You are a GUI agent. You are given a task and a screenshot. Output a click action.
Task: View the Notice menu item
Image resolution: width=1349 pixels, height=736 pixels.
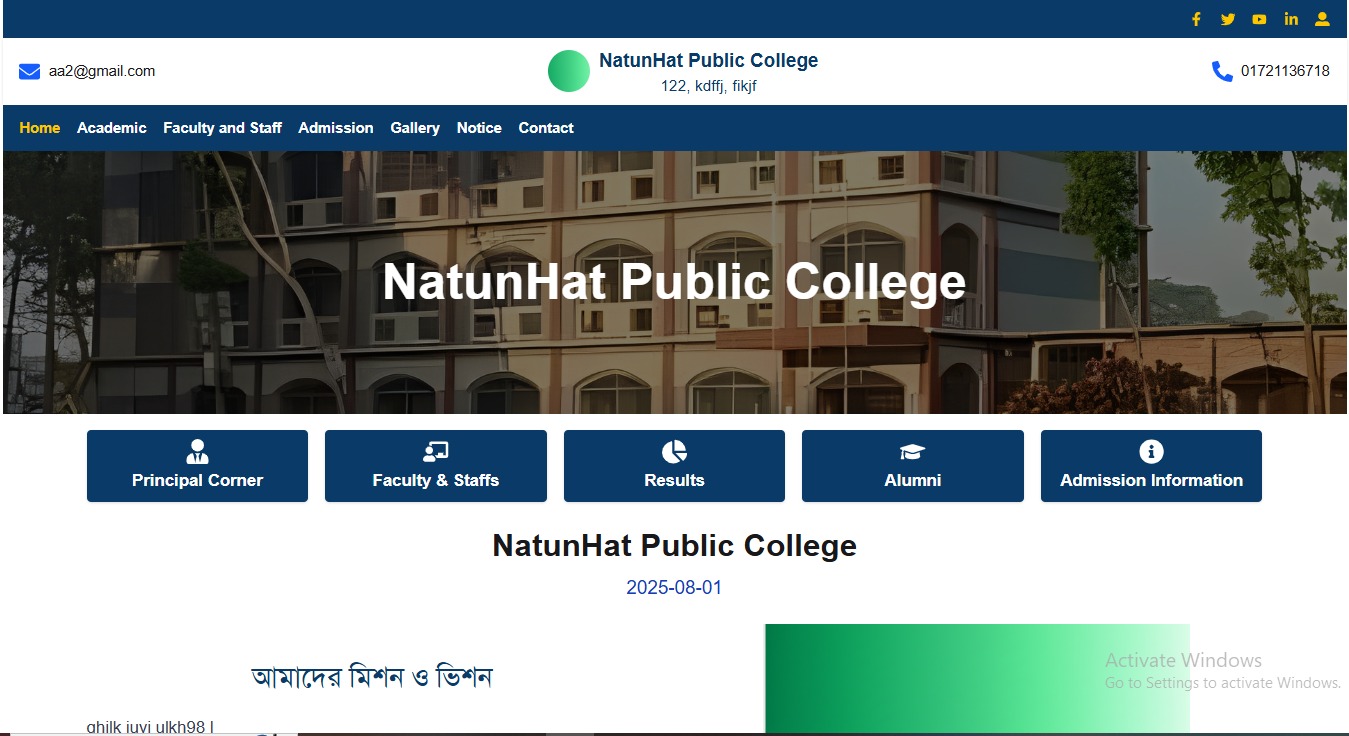coord(479,128)
